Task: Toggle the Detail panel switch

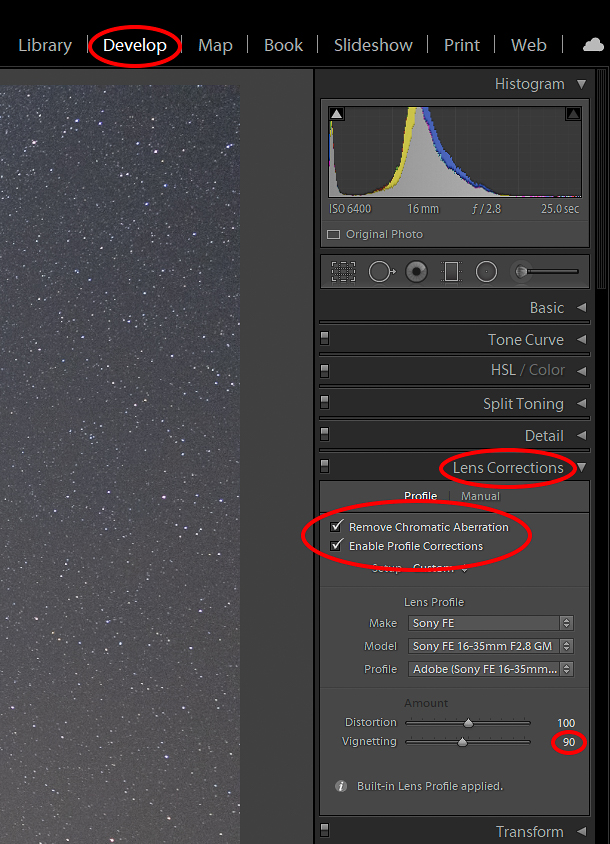Action: tap(325, 434)
